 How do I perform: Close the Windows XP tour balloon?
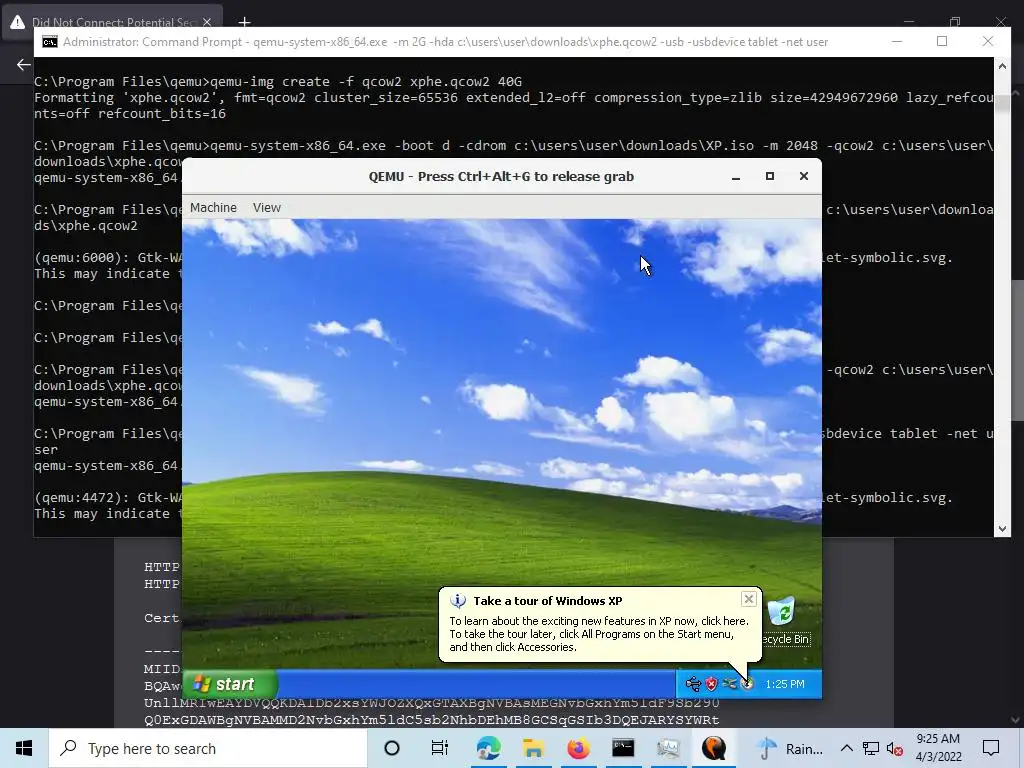(x=749, y=599)
